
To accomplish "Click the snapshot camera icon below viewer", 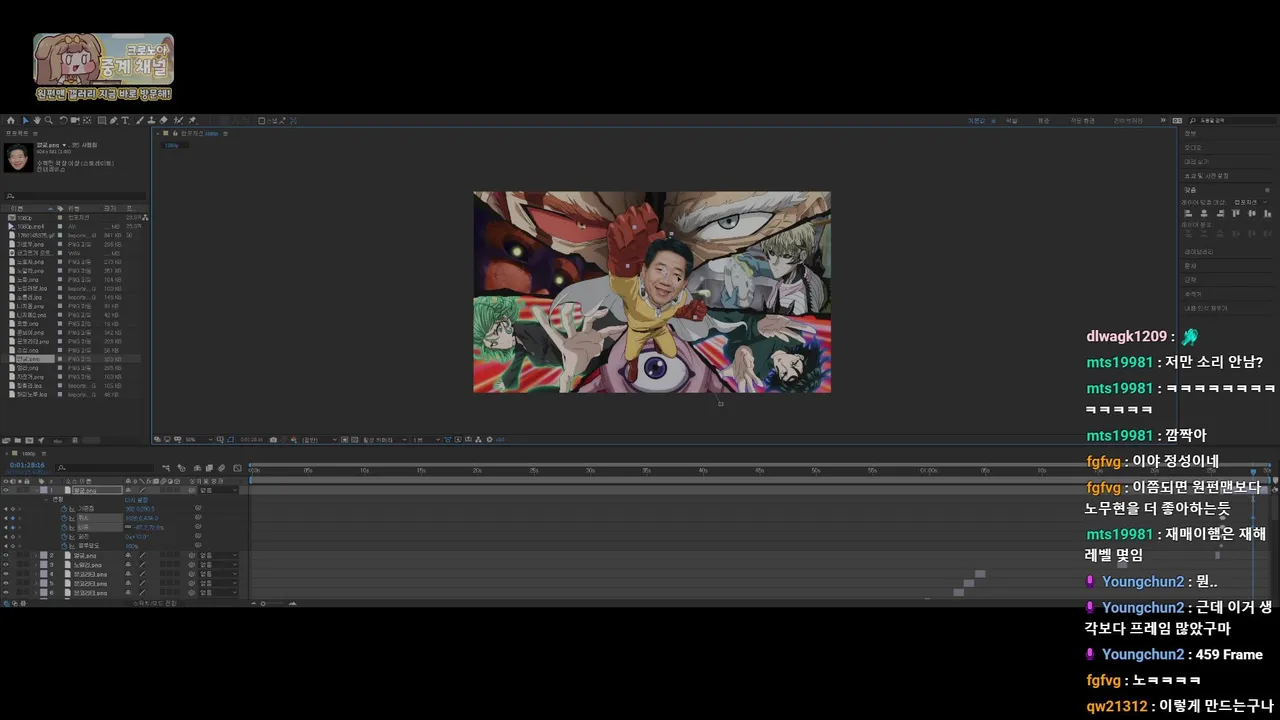I will (x=273, y=438).
